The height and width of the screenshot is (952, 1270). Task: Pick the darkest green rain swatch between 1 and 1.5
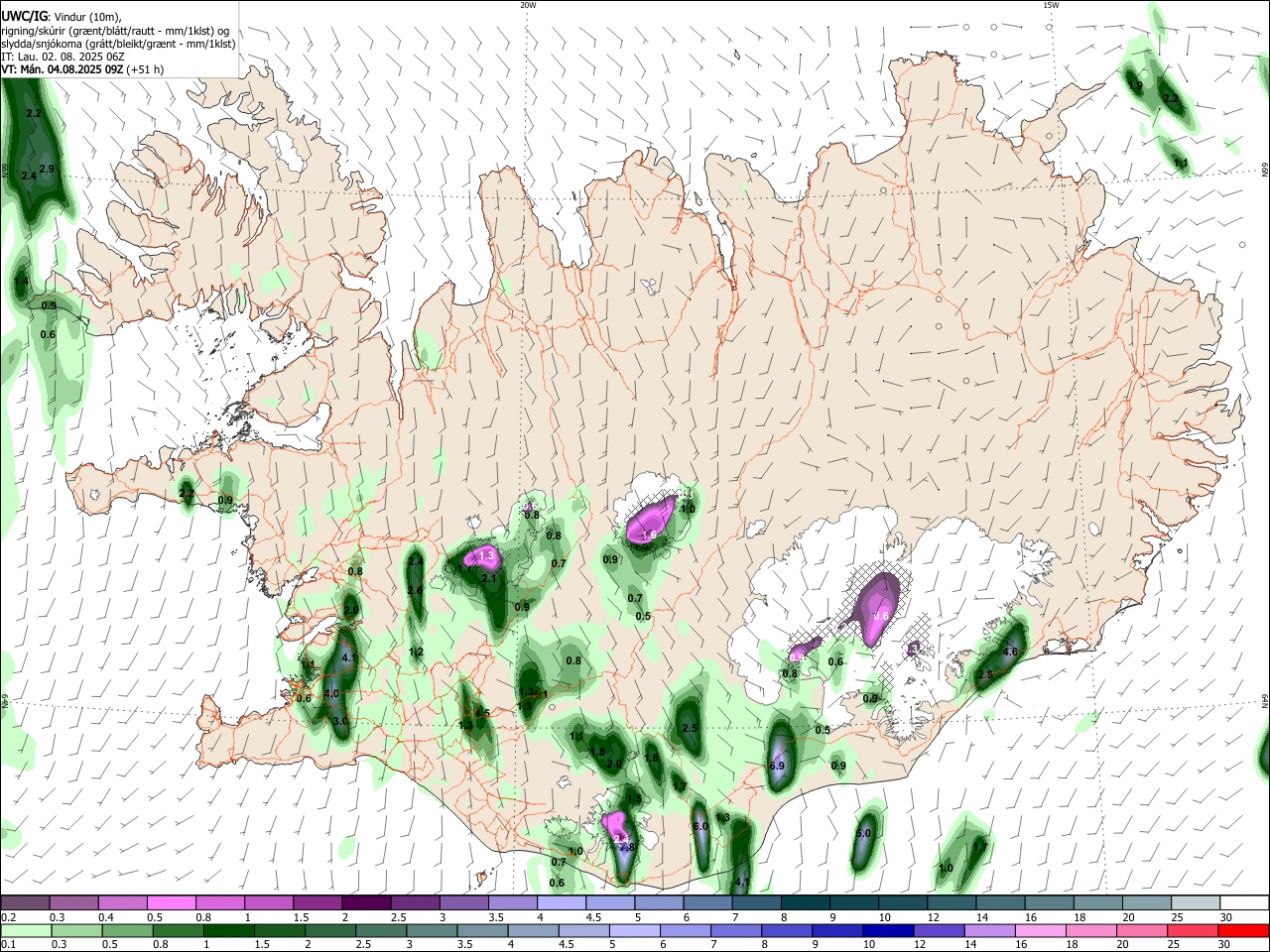[x=229, y=930]
